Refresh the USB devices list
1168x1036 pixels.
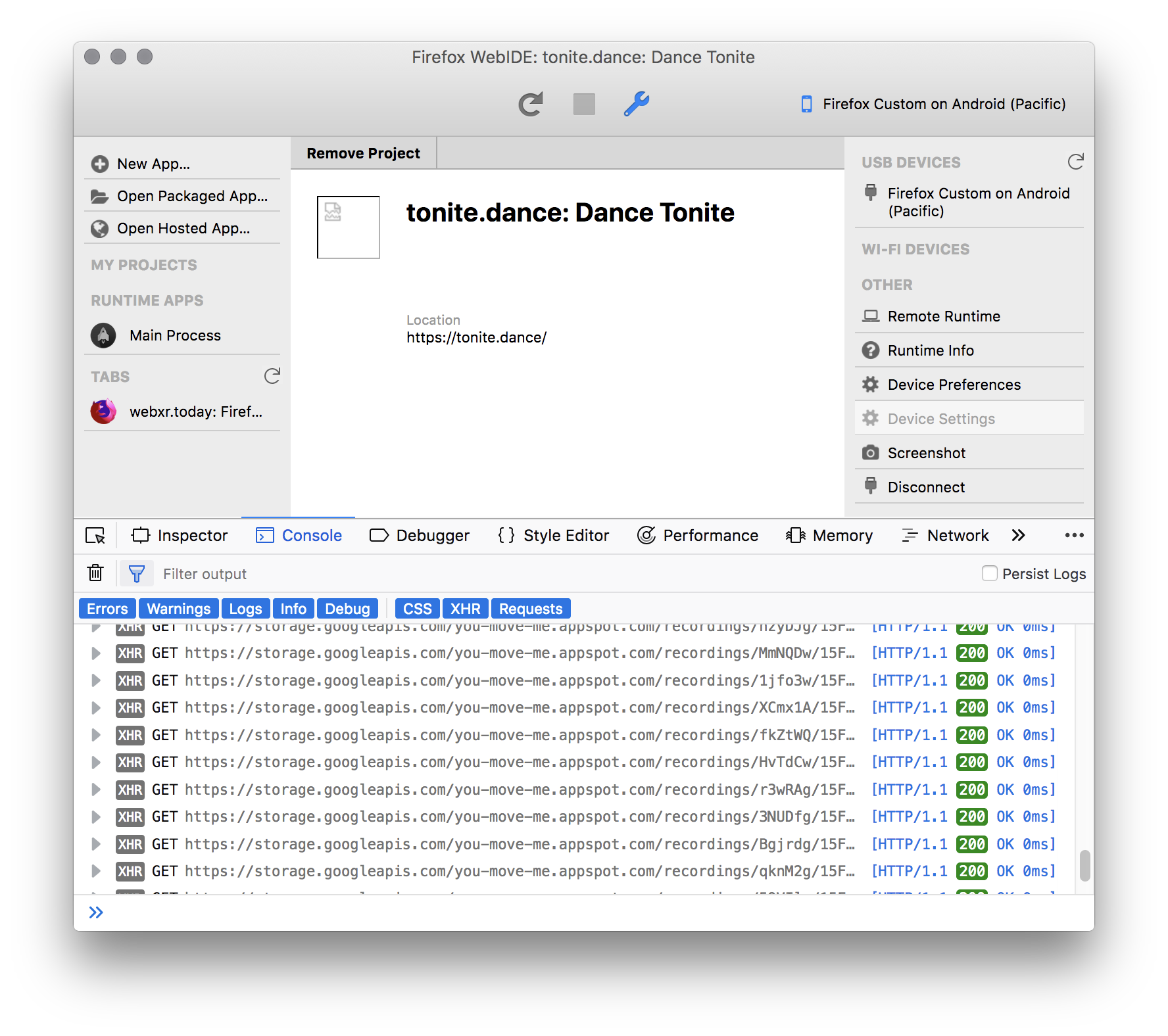tap(1075, 162)
